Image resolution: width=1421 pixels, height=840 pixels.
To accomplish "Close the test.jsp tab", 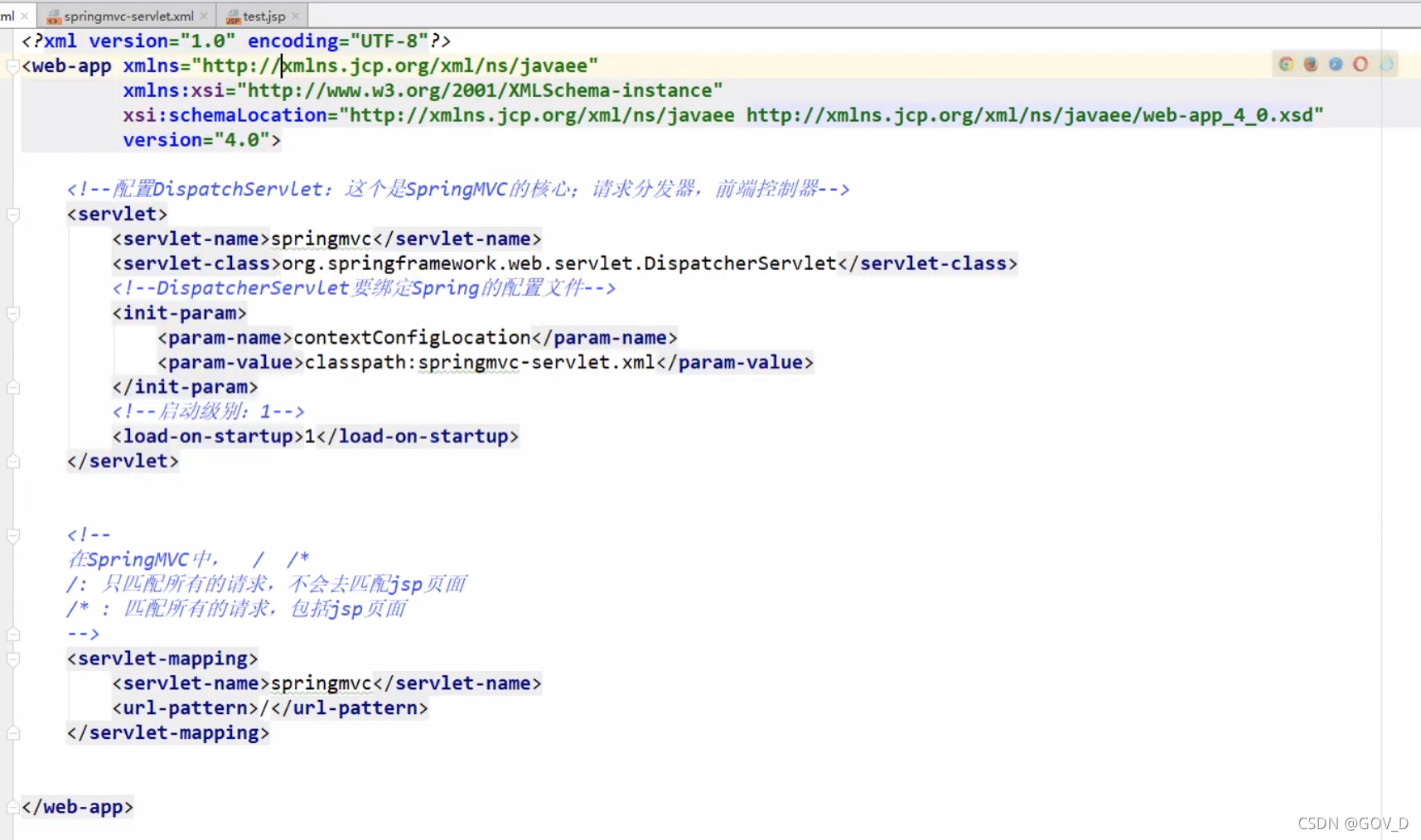I will (296, 16).
